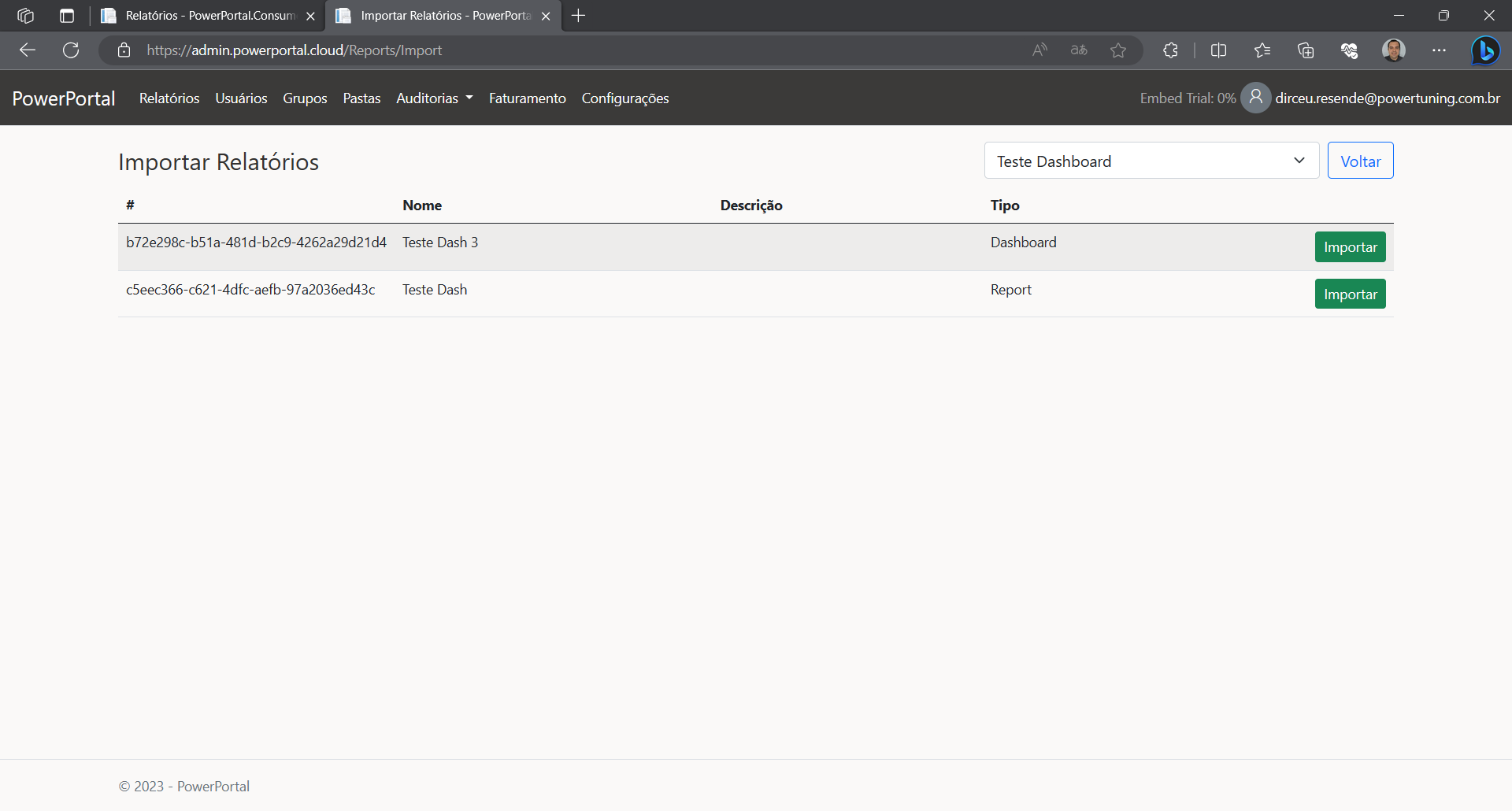
Task: Import the Teste Dash report
Action: tap(1350, 294)
